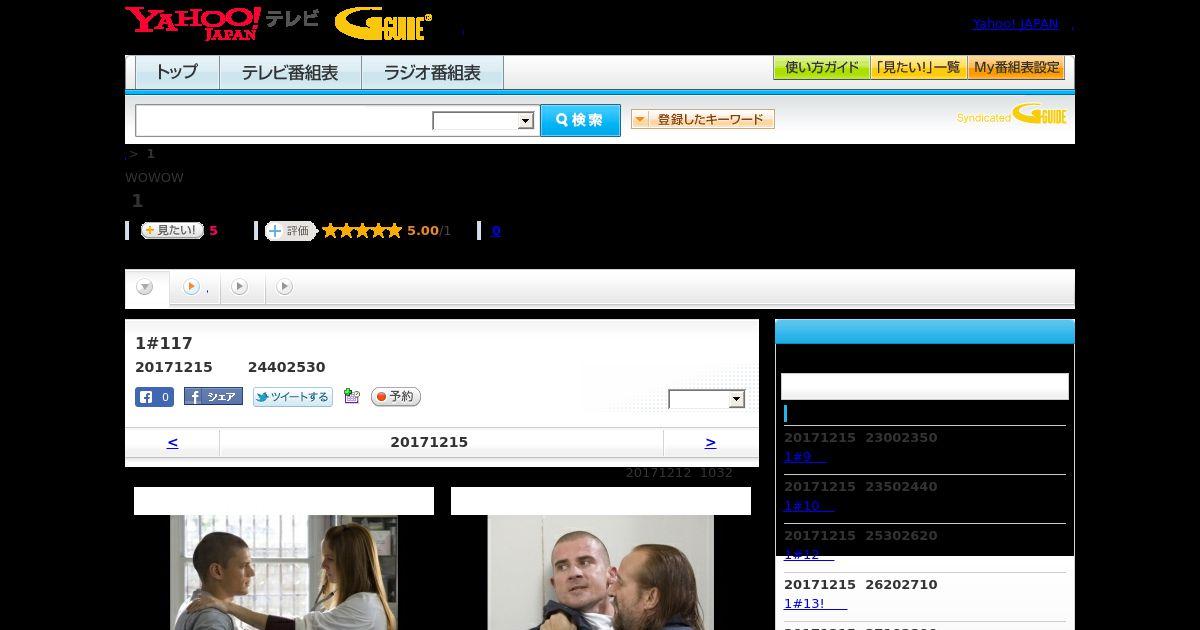Screen dimensions: 1200x630
Task: Expand 登録したキーワード dropdown
Action: click(x=703, y=119)
